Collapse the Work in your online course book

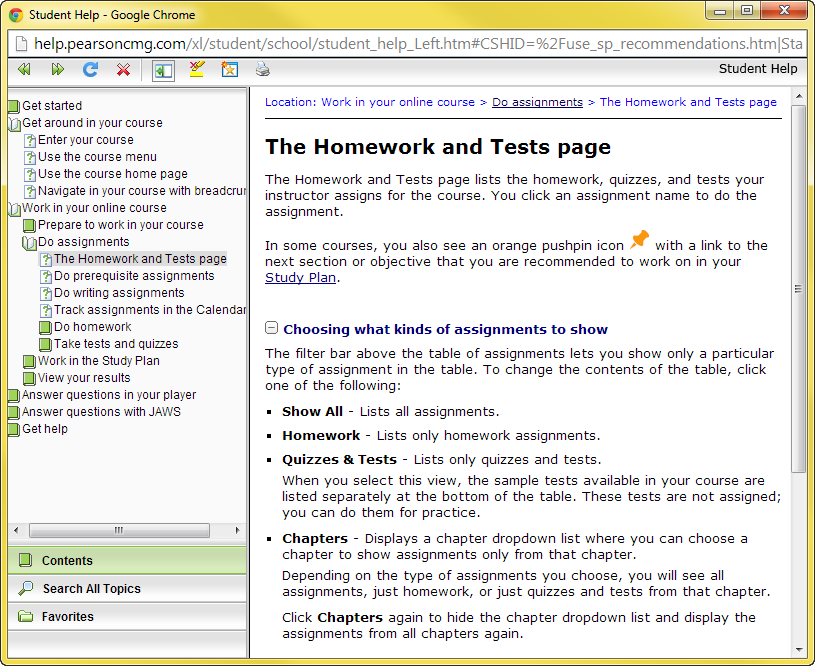pos(88,208)
